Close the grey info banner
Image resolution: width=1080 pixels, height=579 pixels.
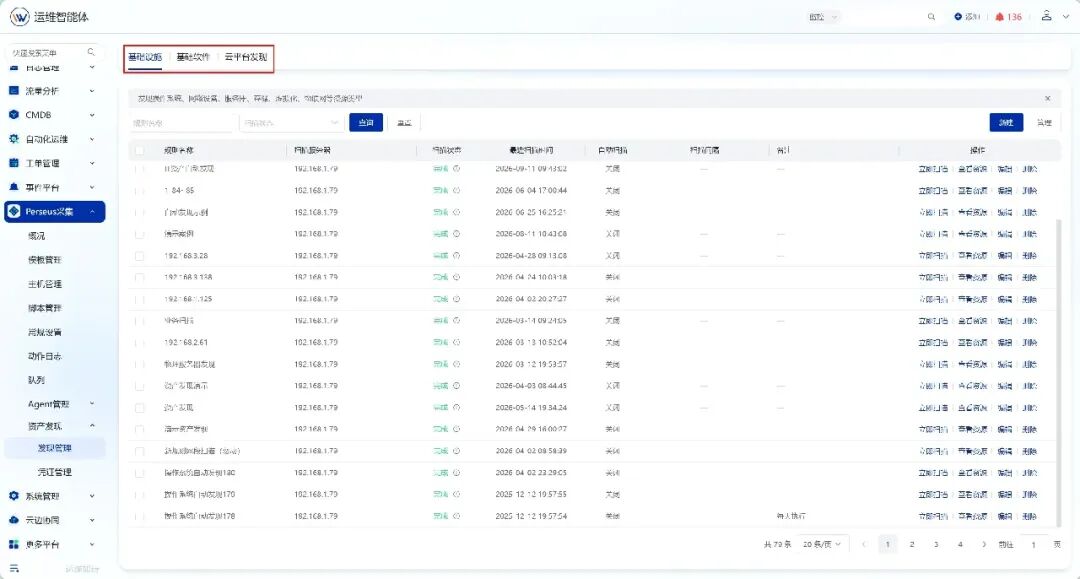click(1048, 98)
